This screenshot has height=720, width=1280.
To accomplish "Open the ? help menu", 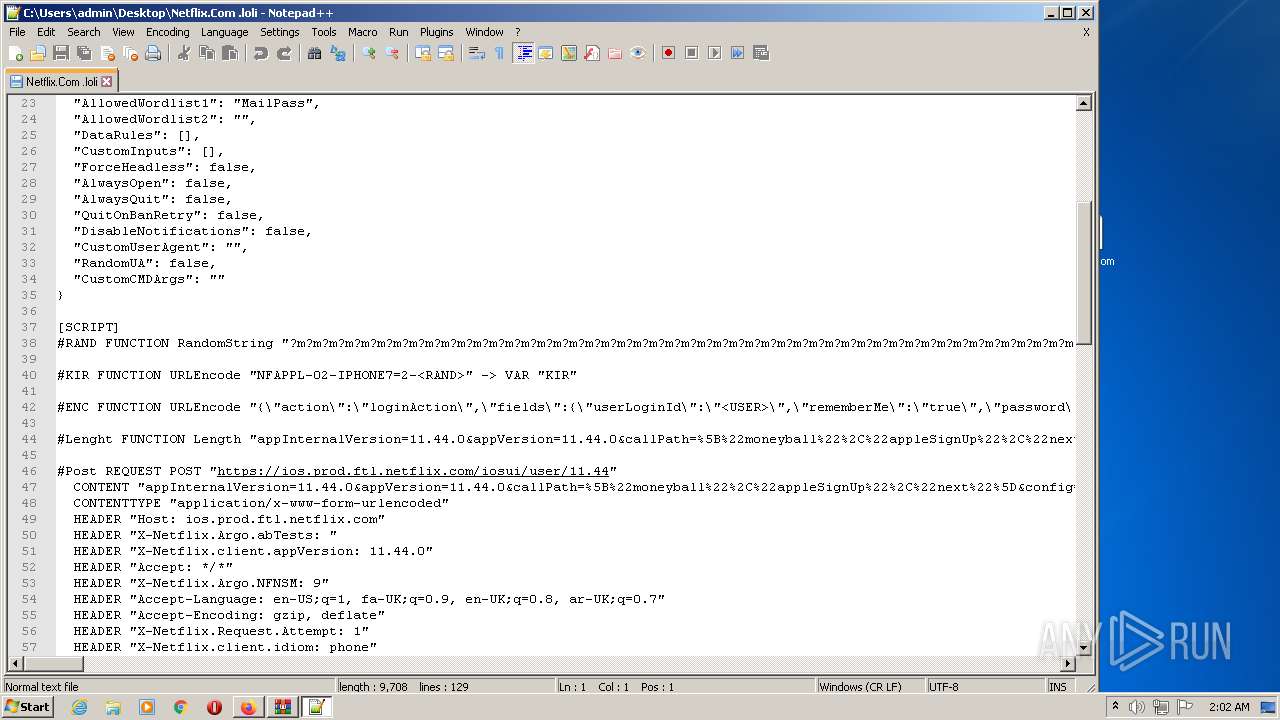I will (x=517, y=32).
